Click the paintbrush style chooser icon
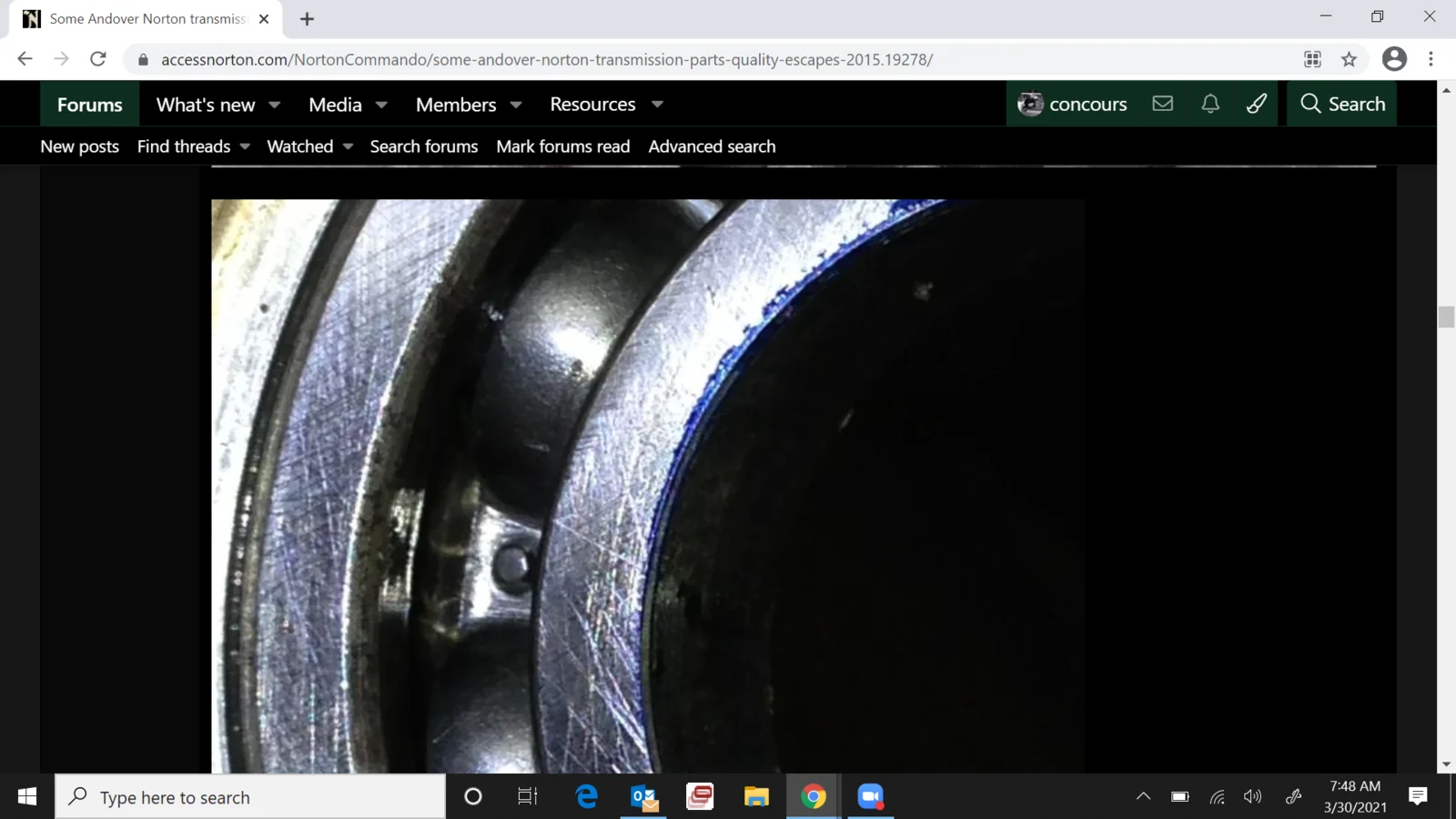Screen dimensions: 1456x819 pyautogui.click(x=1257, y=104)
